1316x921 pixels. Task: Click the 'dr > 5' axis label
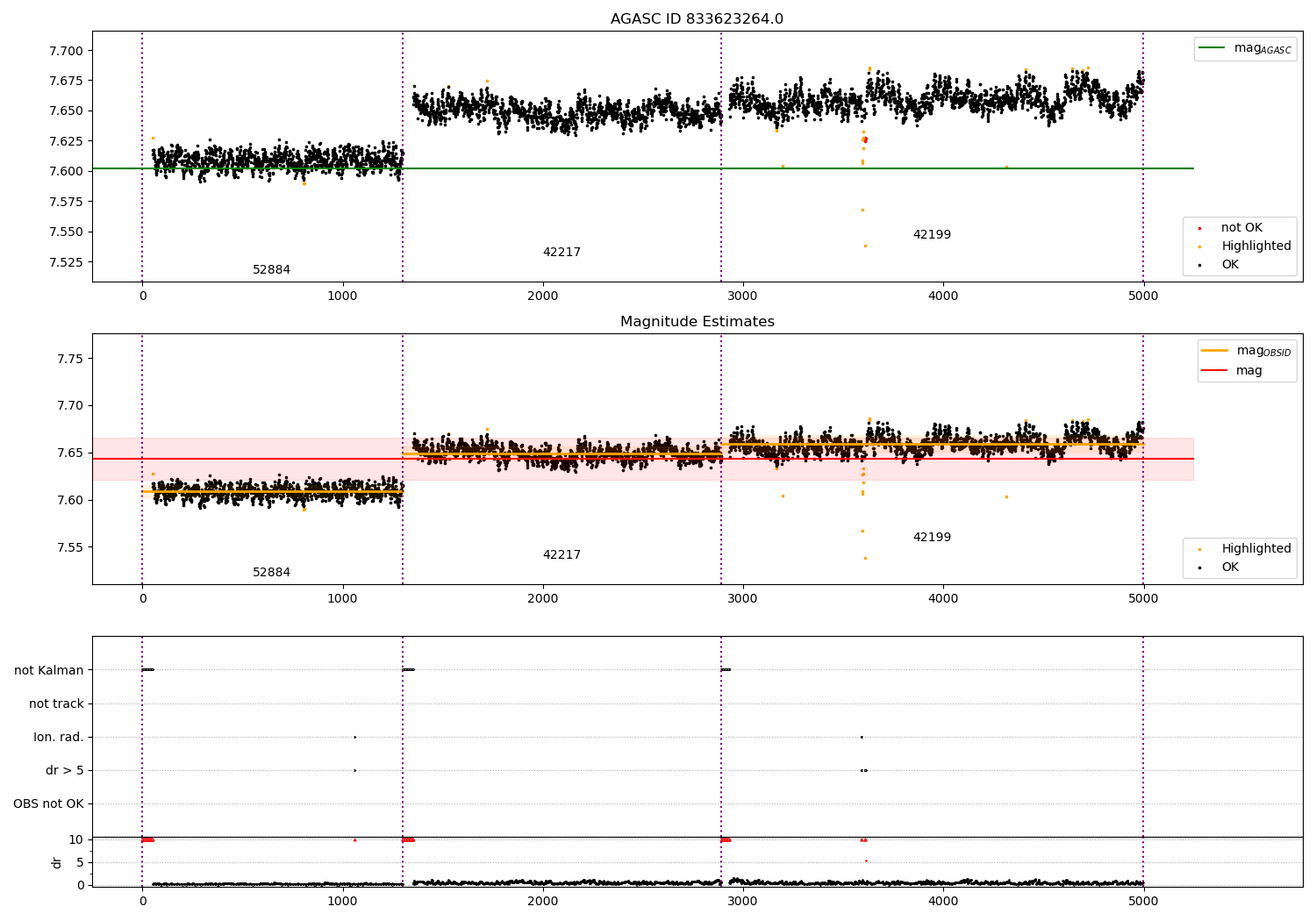pyautogui.click(x=65, y=771)
